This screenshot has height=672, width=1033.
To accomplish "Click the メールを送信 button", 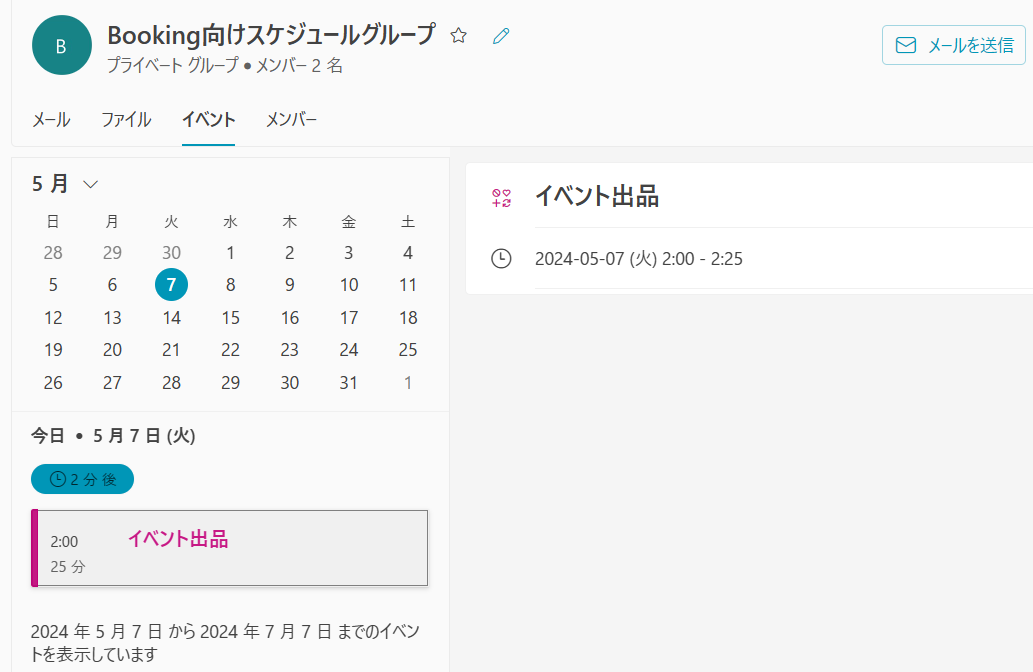I will [953, 45].
